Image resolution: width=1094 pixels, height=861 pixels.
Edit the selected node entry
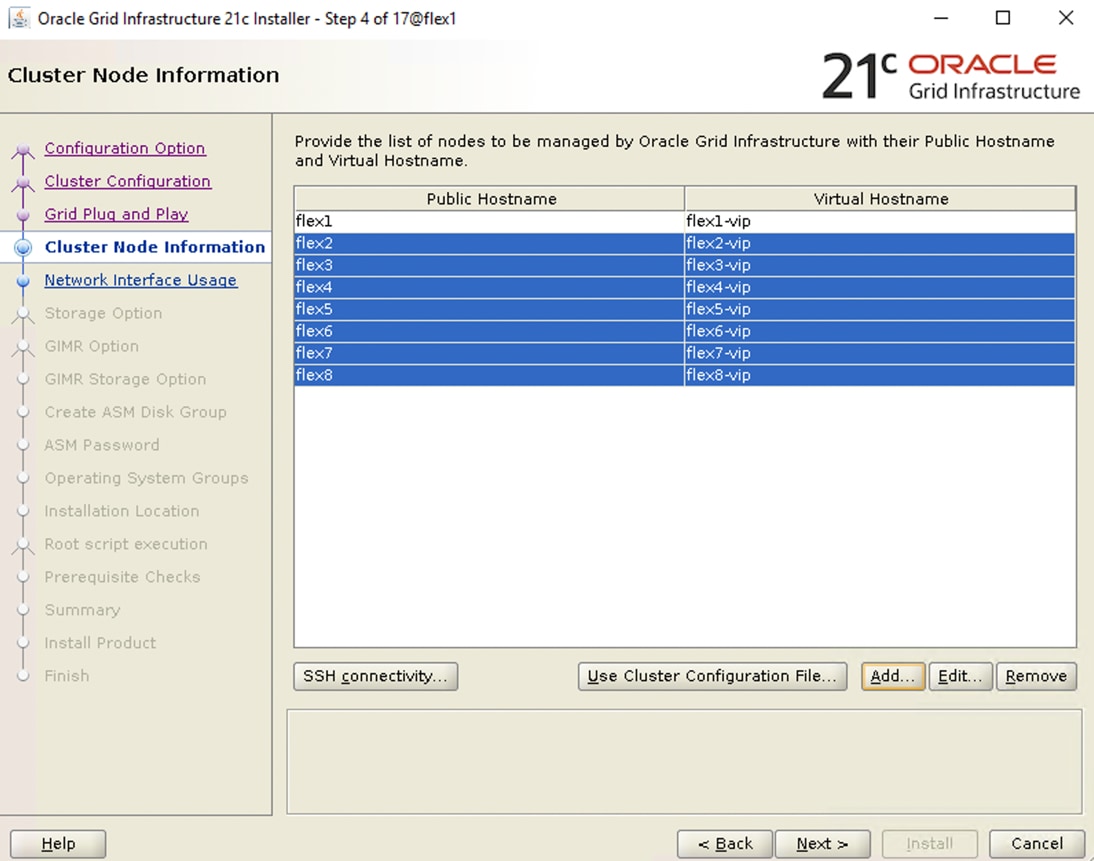pos(960,676)
